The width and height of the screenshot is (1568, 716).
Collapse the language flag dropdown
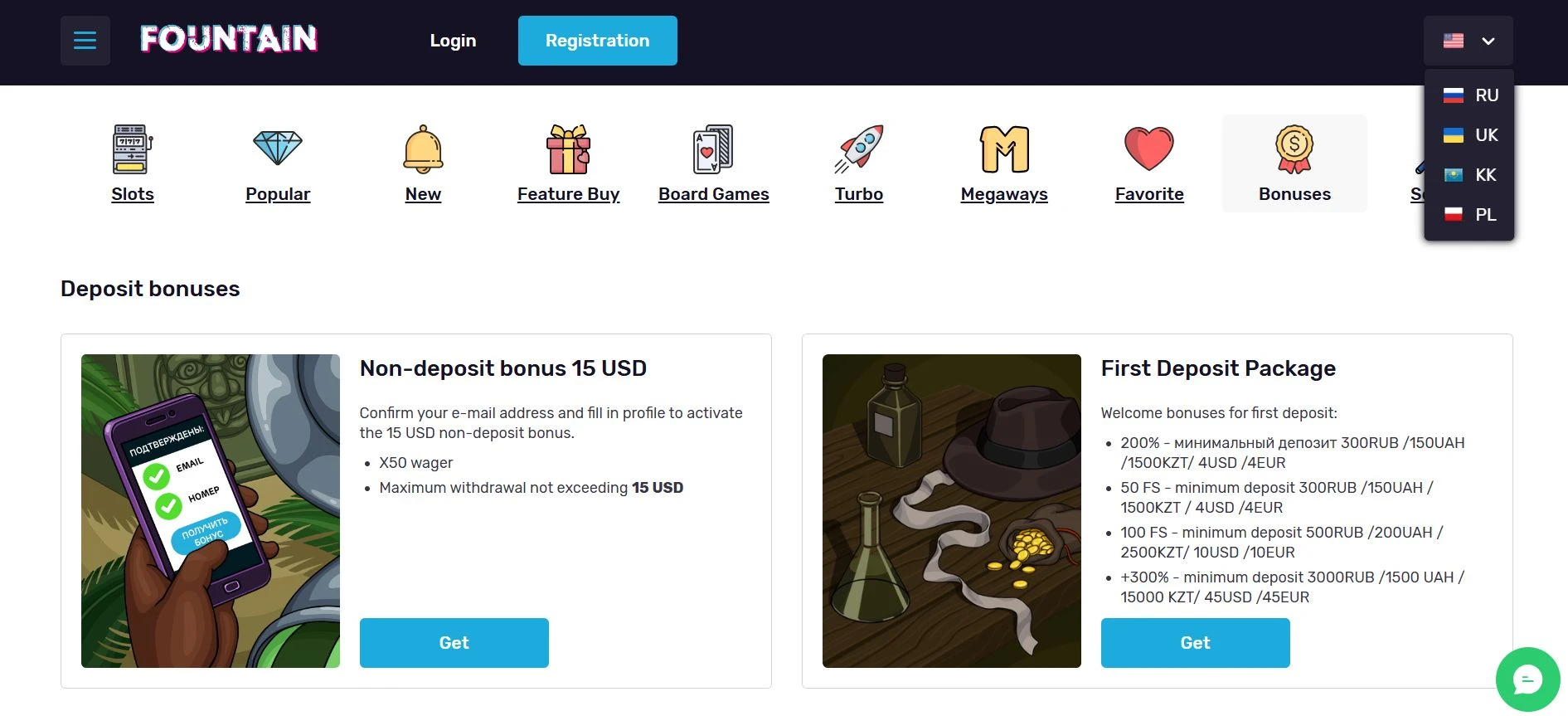[1468, 41]
